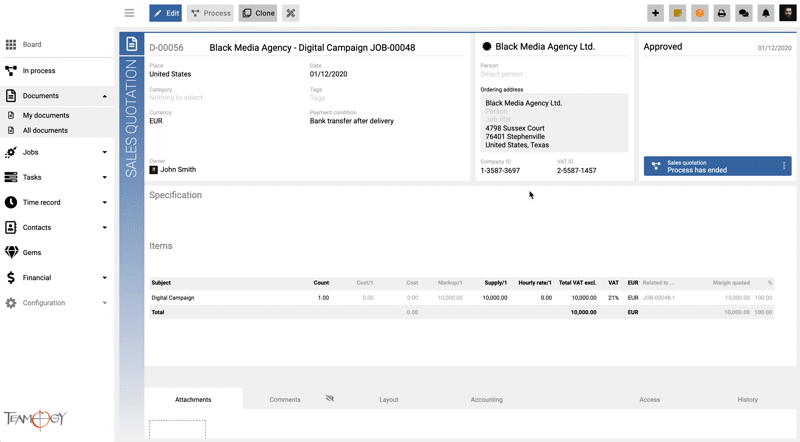Click the Tags field

[x=317, y=97]
